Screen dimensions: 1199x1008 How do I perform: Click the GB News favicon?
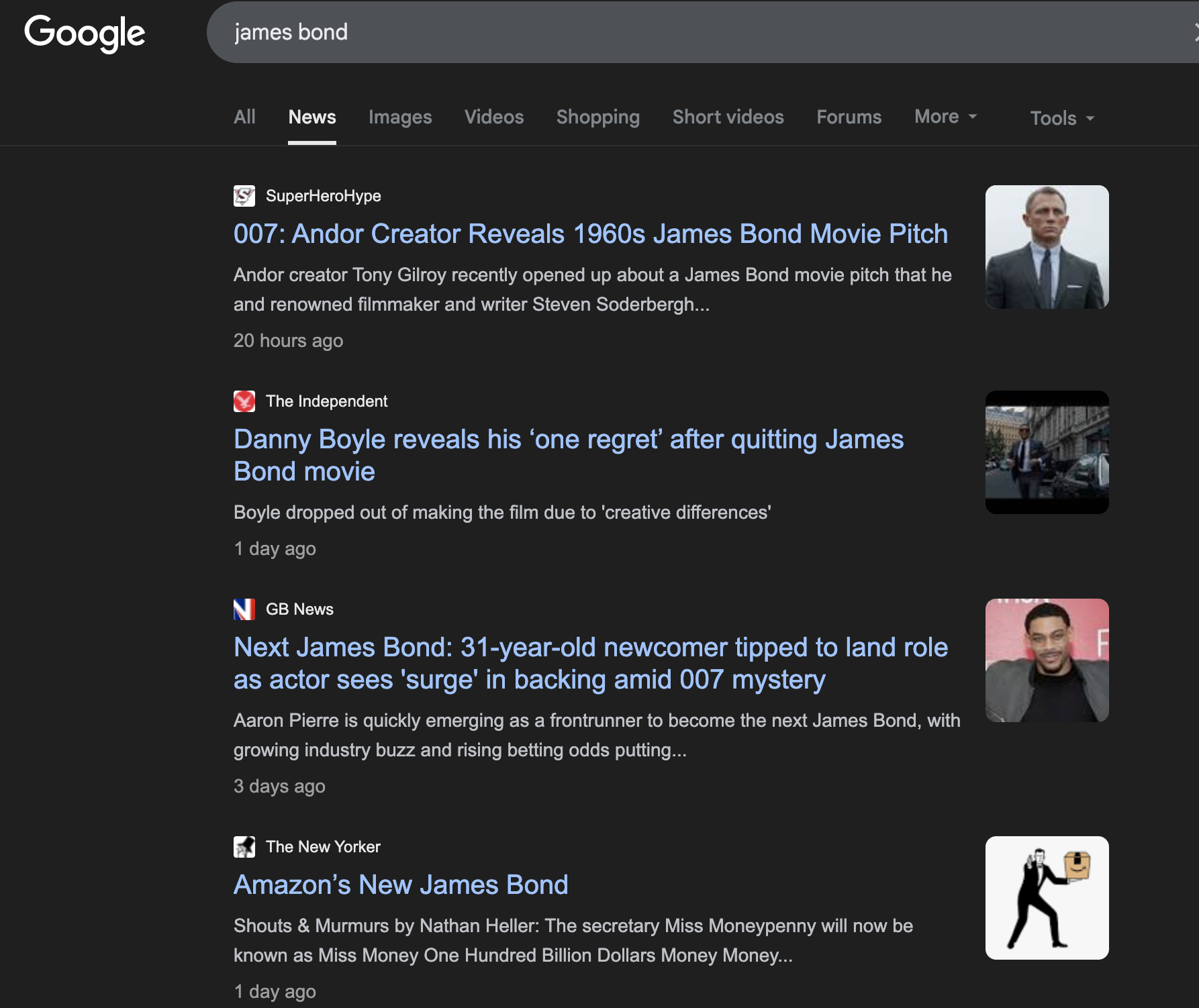[244, 609]
